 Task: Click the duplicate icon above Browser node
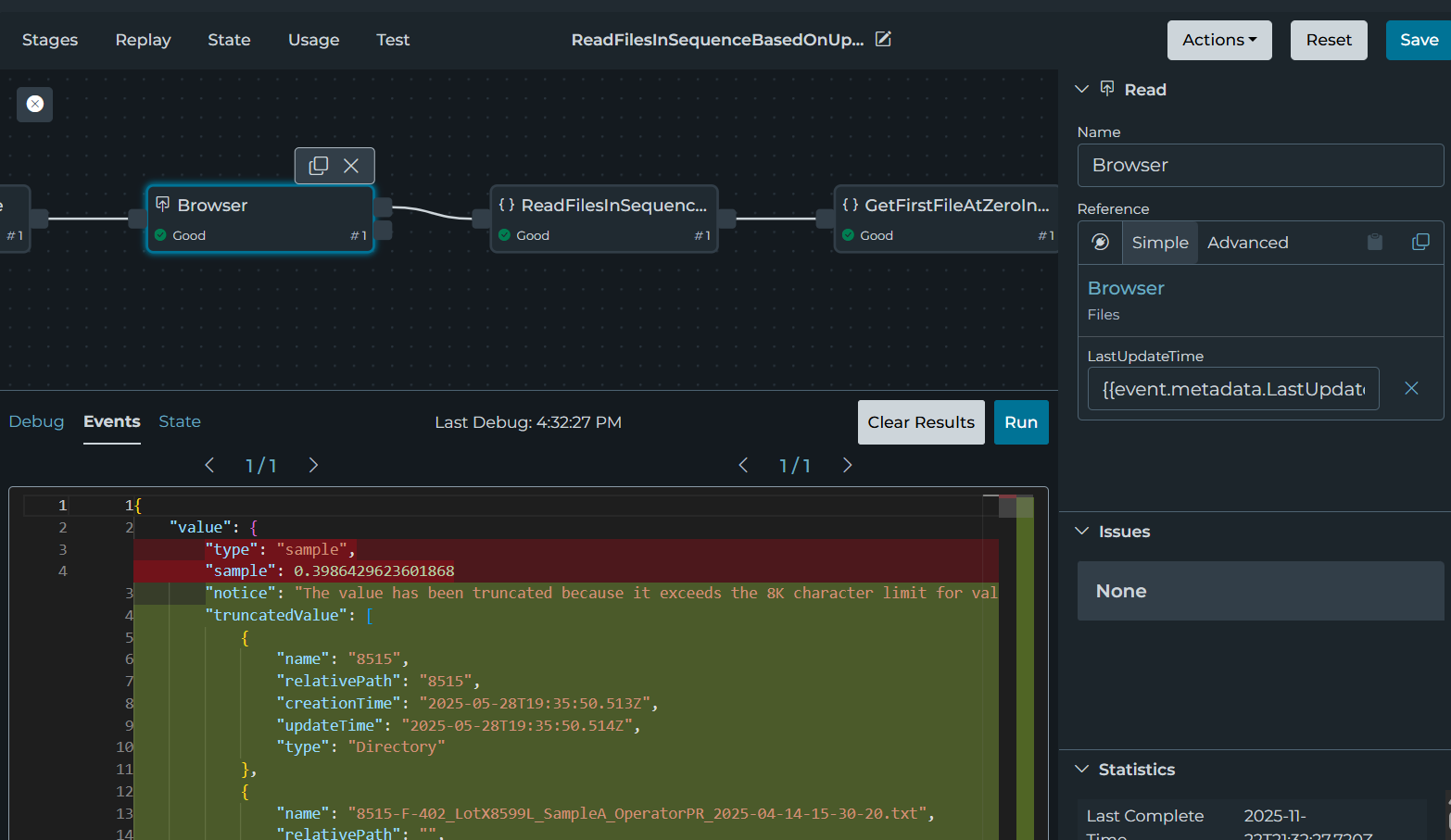coord(318,166)
